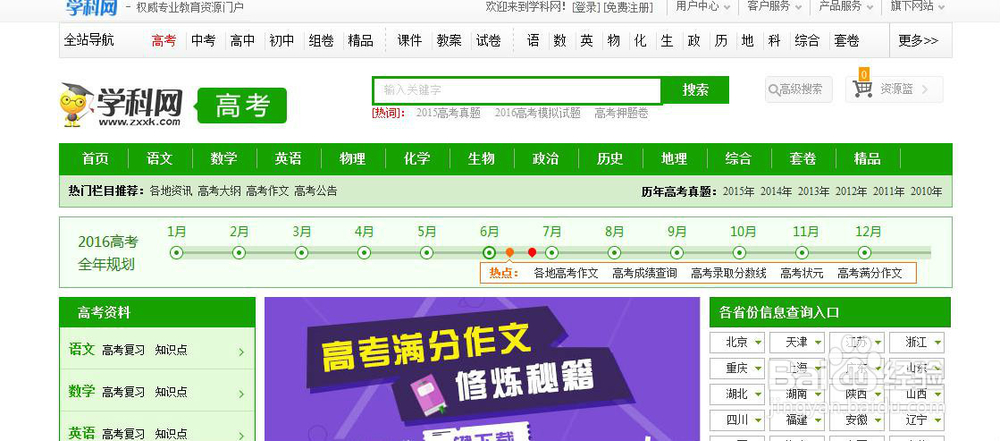Open the 历史 tab in green navbar
Image resolution: width=1000 pixels, height=441 pixels.
coord(610,159)
